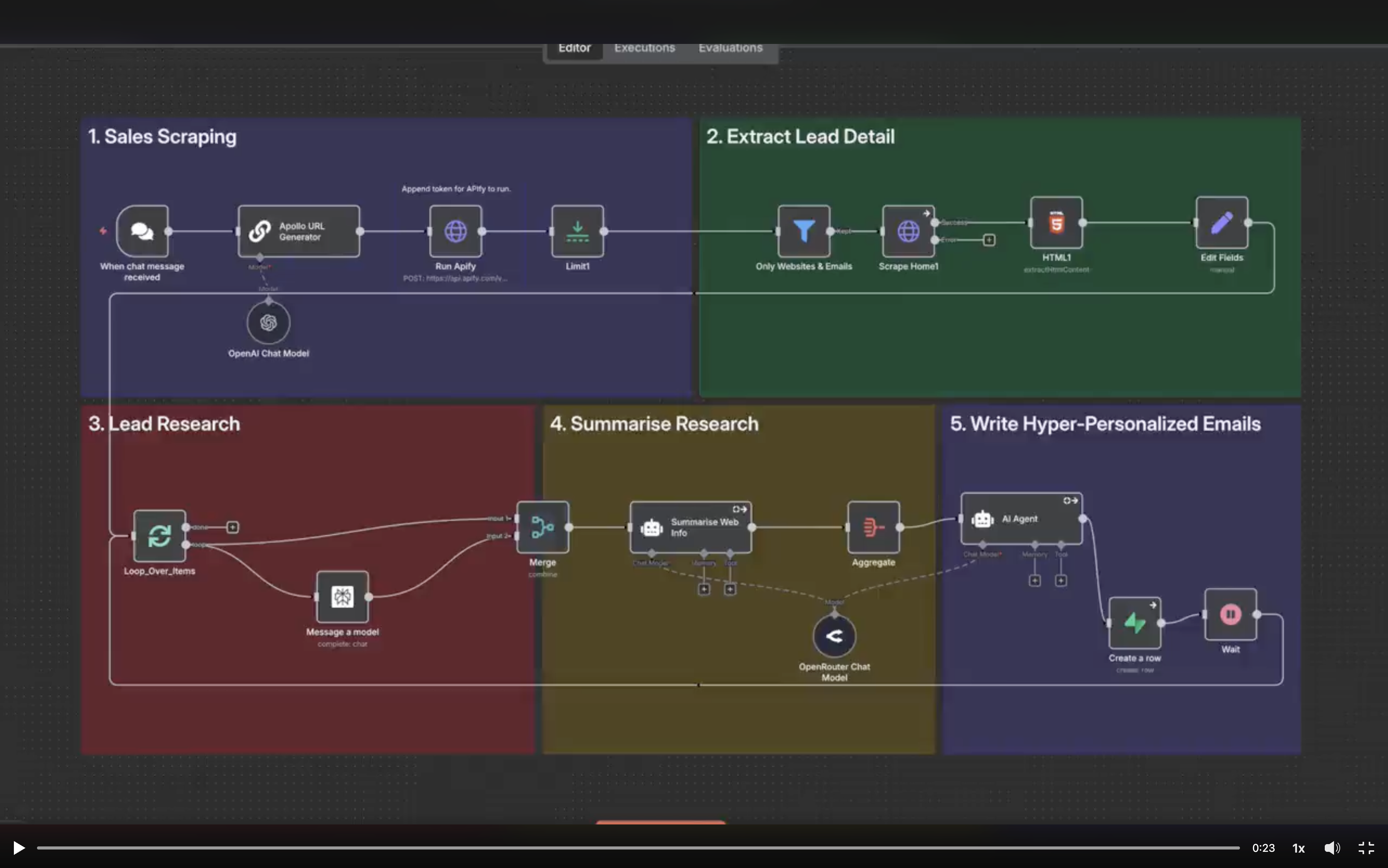
Task: Click the OpenRouter Chat Model node
Action: coord(834,636)
